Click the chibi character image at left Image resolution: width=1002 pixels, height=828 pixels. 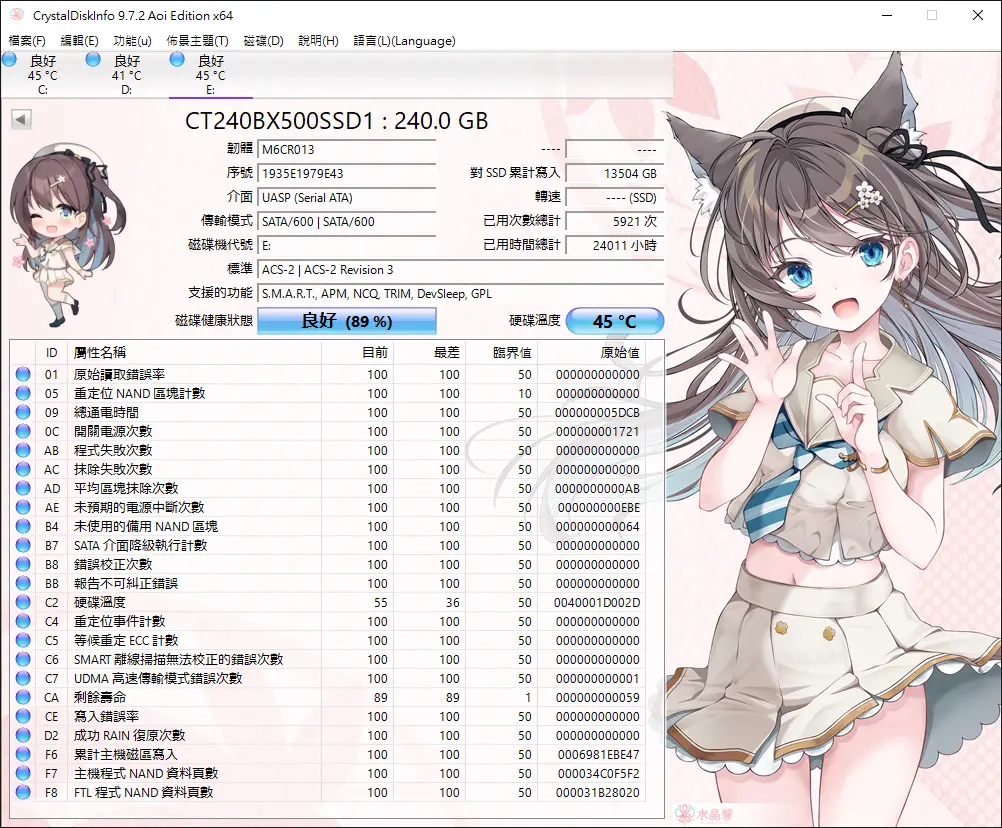69,234
